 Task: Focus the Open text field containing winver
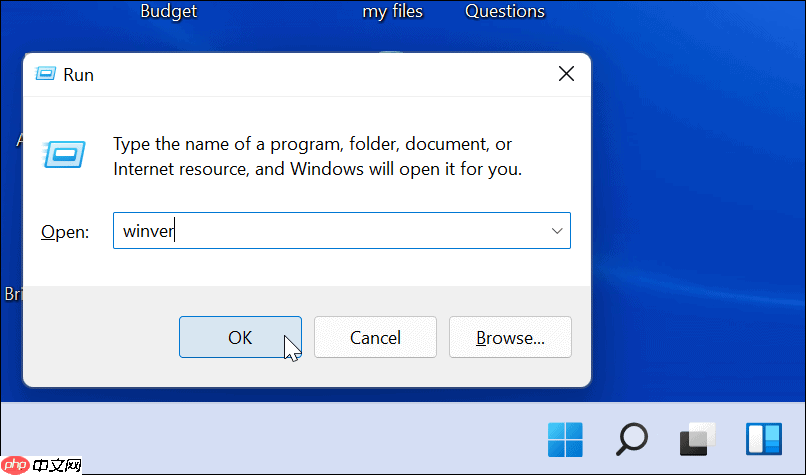[x=330, y=231]
